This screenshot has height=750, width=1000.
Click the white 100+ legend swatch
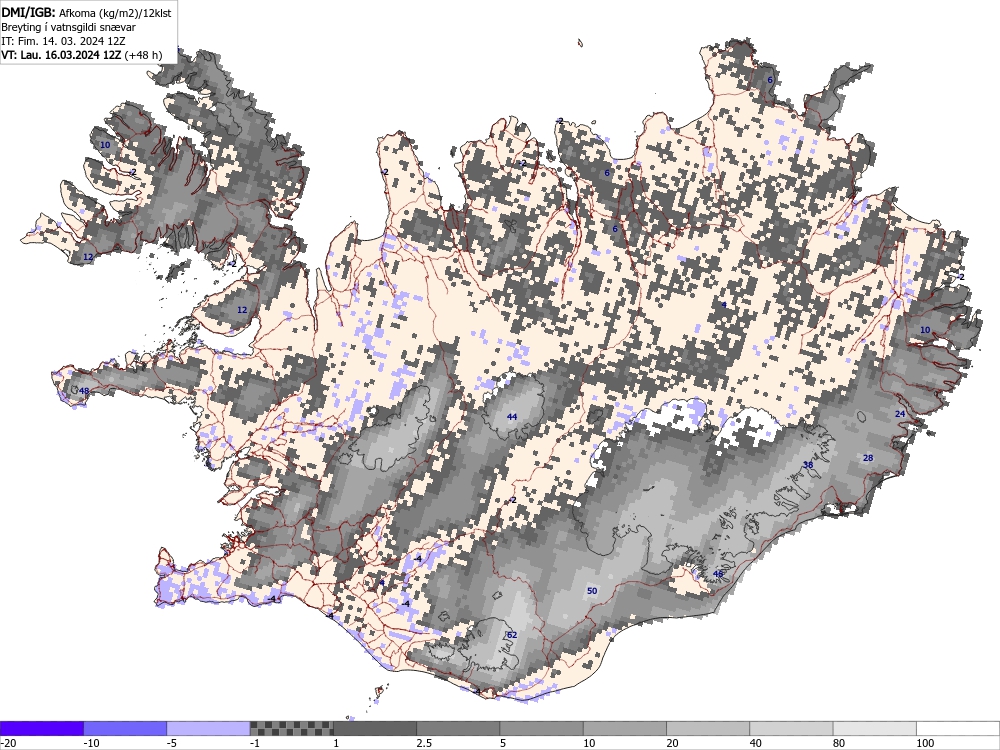point(958,728)
